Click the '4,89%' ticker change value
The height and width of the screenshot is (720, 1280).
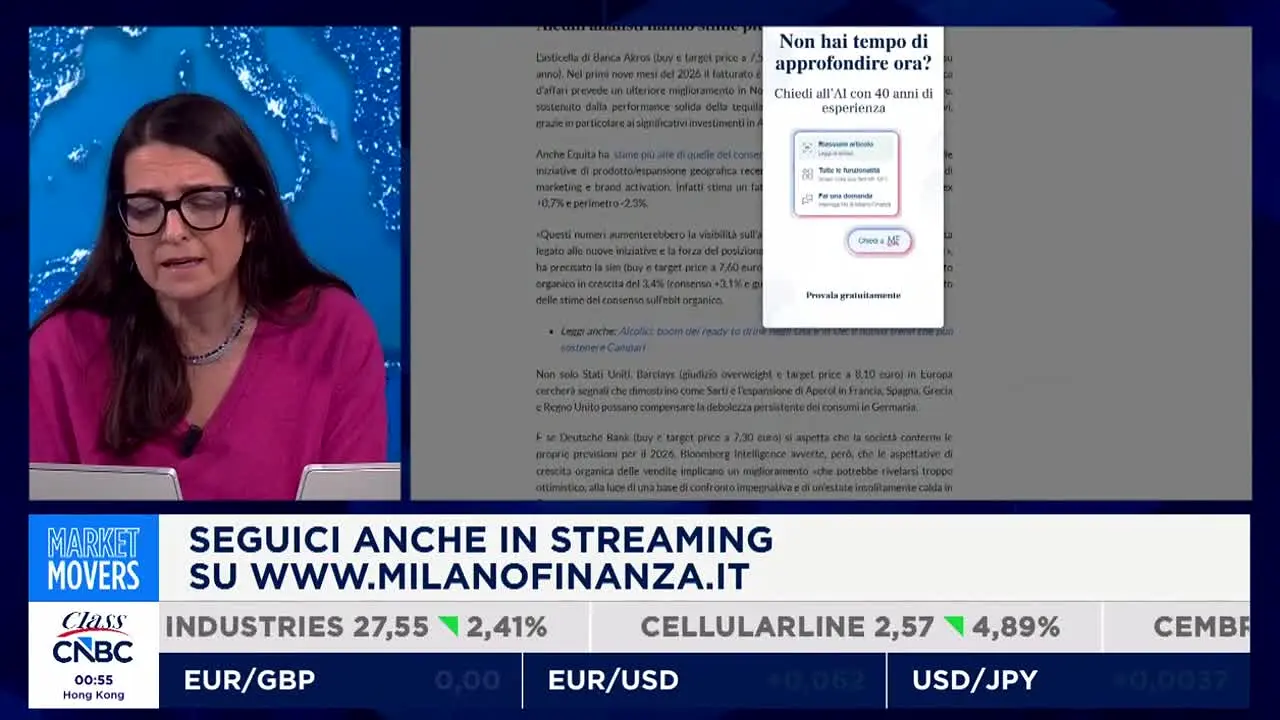(1015, 627)
